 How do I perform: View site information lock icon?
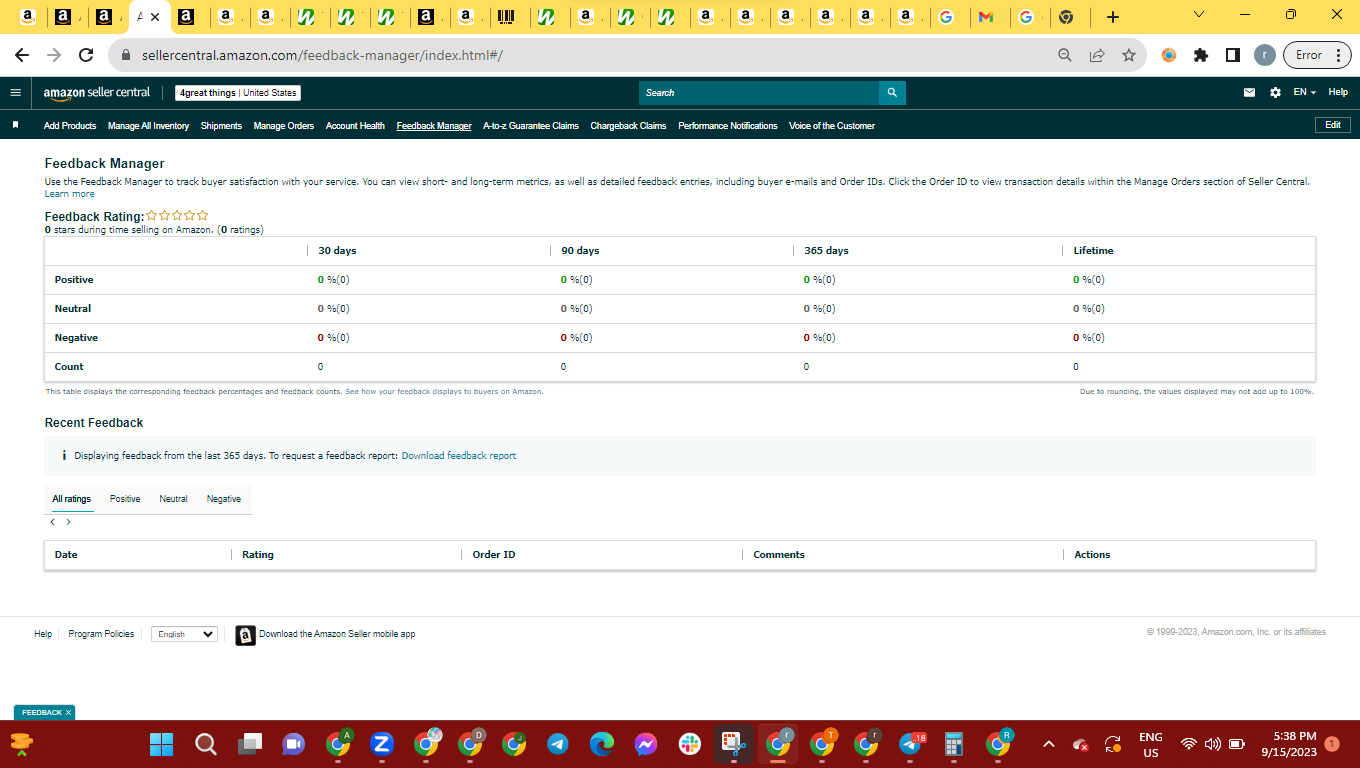[x=126, y=55]
